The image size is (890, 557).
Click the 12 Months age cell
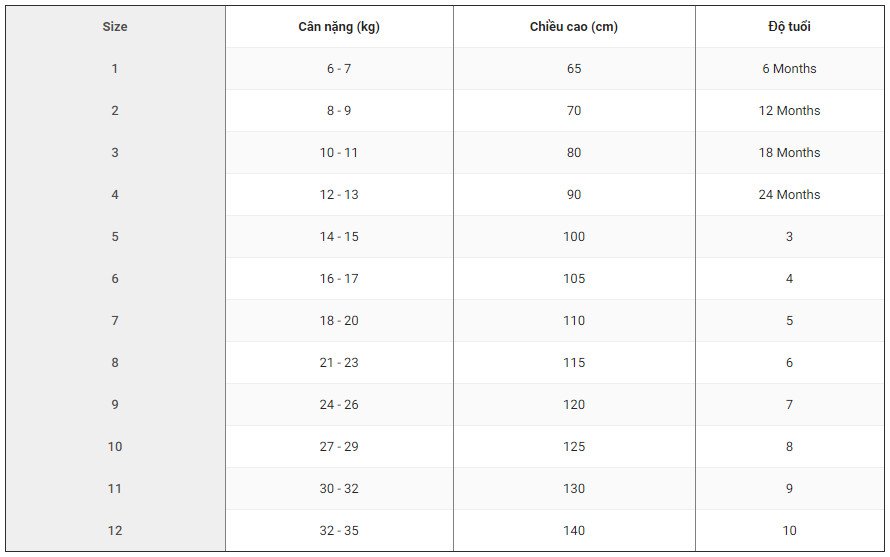pyautogui.click(x=789, y=111)
